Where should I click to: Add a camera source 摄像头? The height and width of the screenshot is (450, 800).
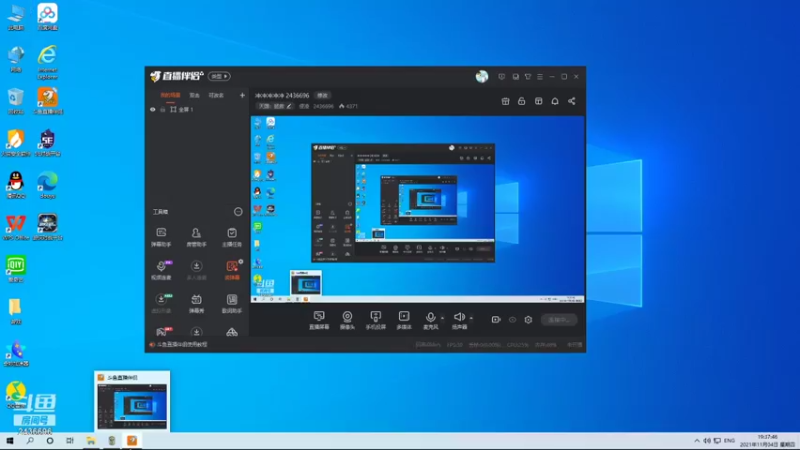pos(347,320)
